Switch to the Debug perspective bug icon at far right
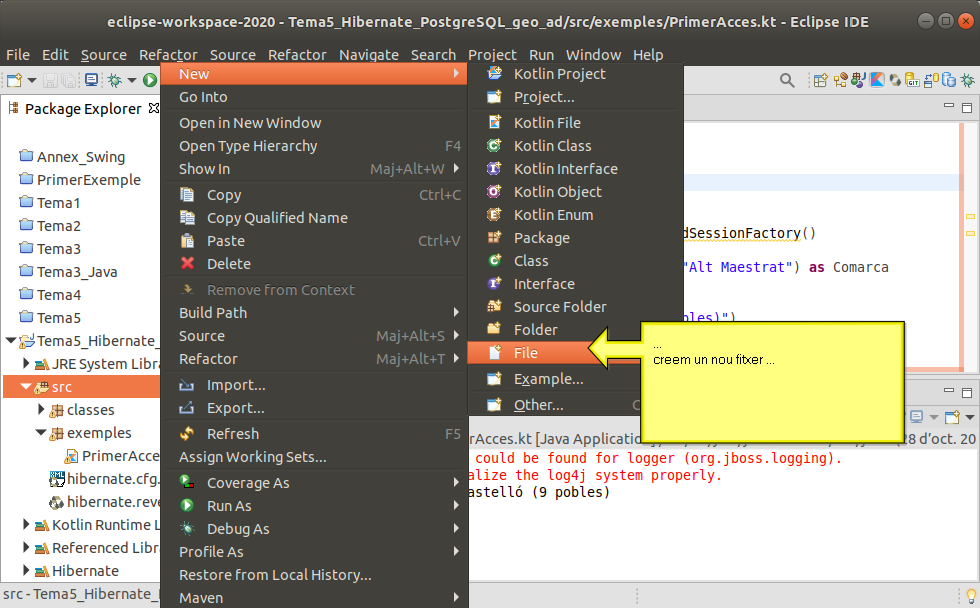The height and width of the screenshot is (608, 980). point(968,80)
